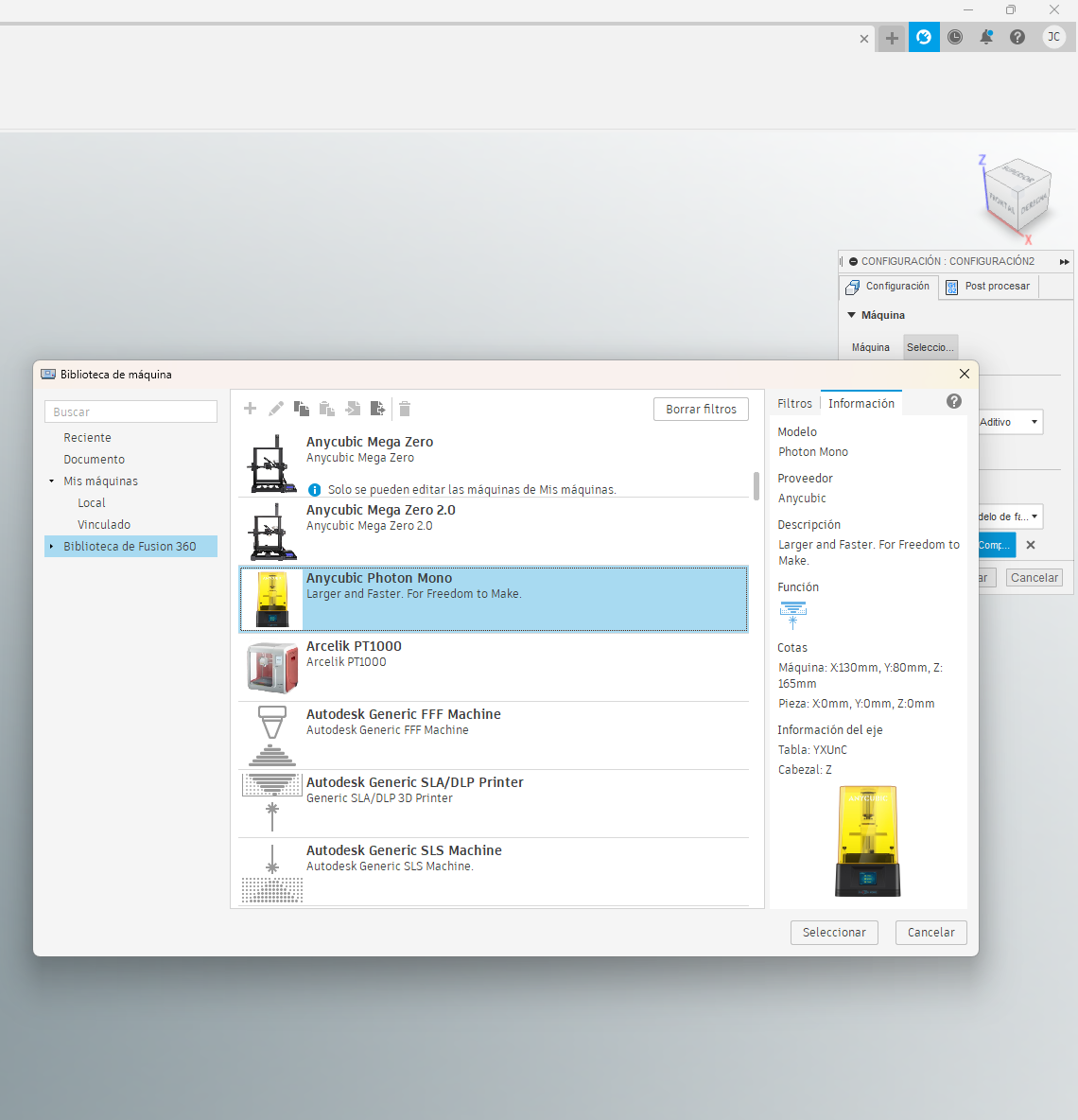Click Cancelar in the machine library dialog
The height and width of the screenshot is (1120, 1078).
[930, 932]
